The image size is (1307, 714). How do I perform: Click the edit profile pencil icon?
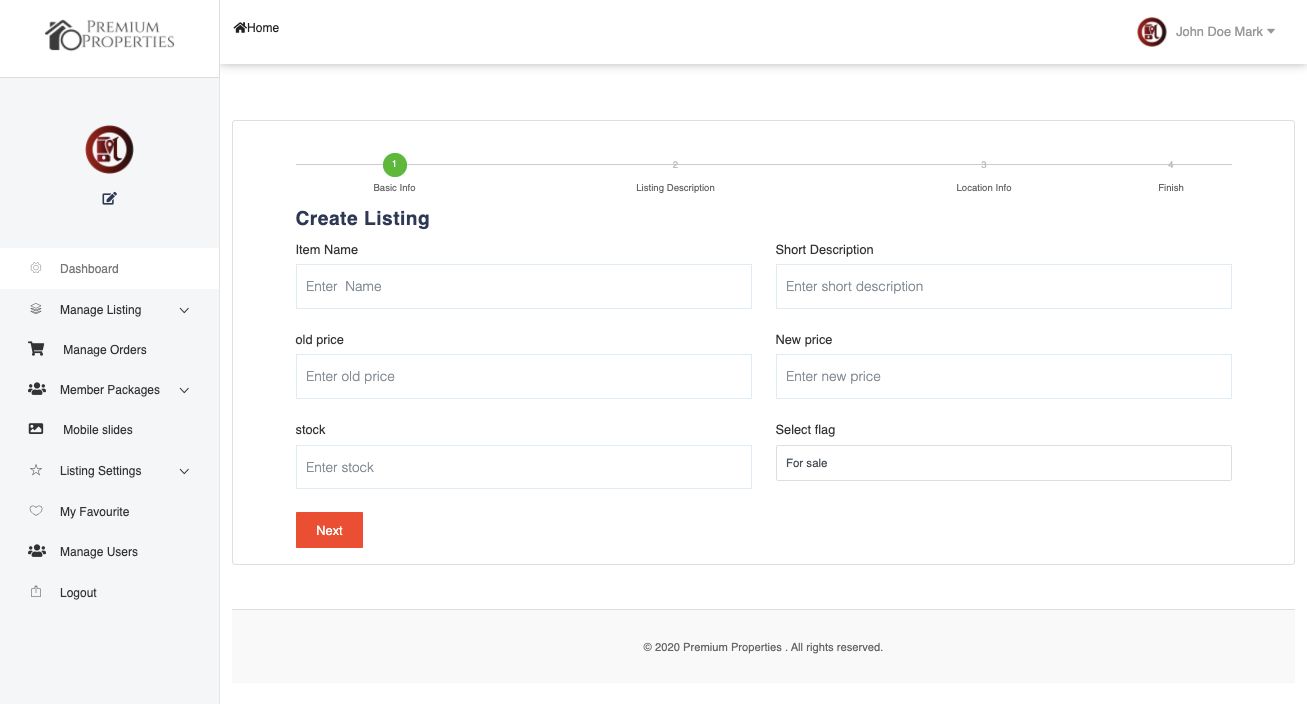point(109,198)
